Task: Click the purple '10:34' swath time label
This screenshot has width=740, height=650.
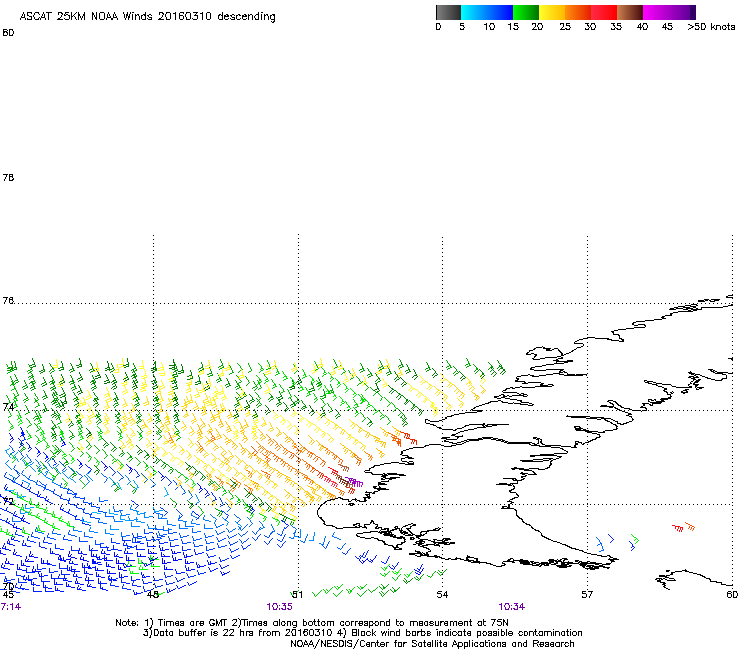Action: pos(512,607)
